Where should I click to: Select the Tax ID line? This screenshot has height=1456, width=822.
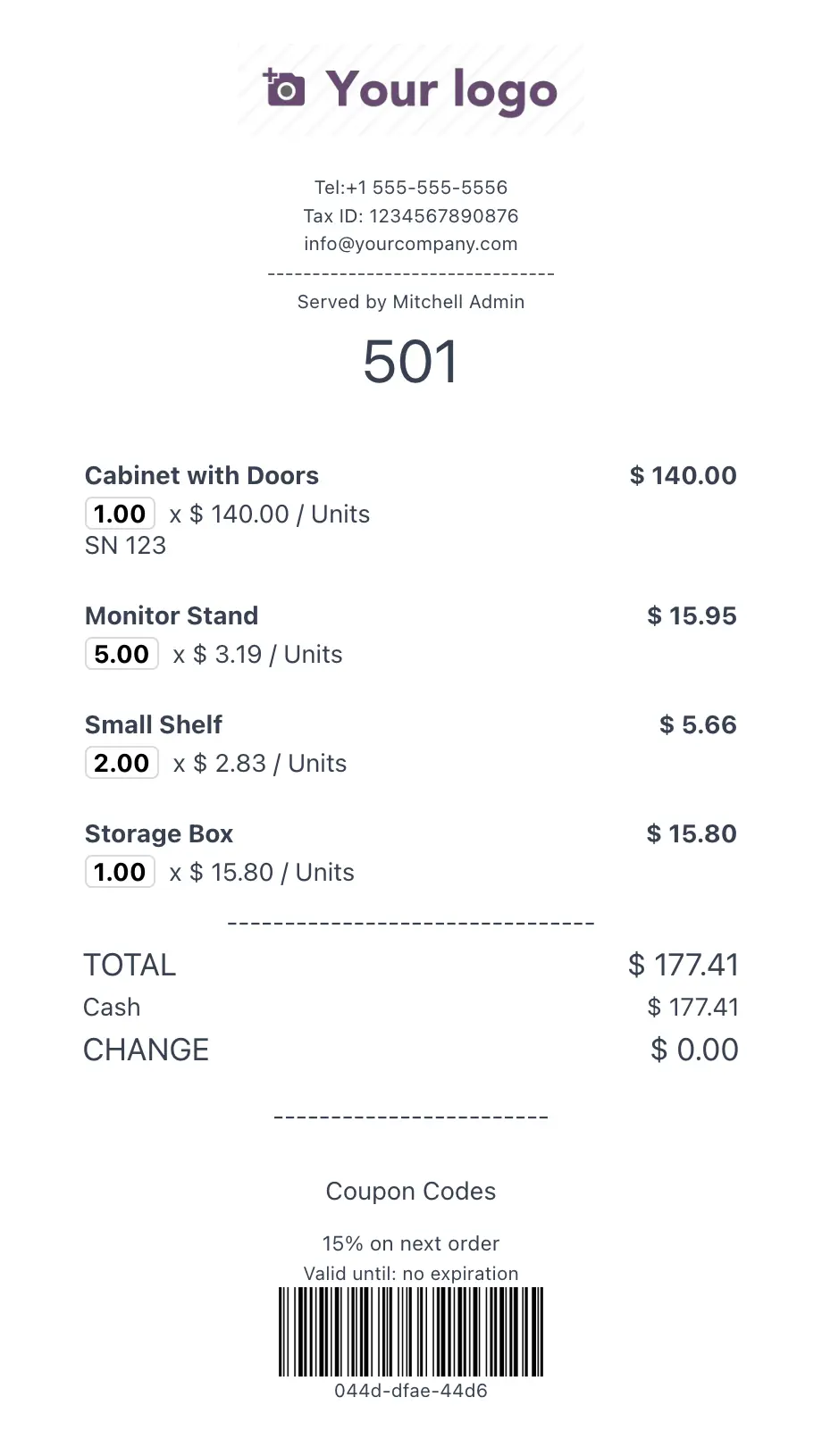(x=410, y=216)
